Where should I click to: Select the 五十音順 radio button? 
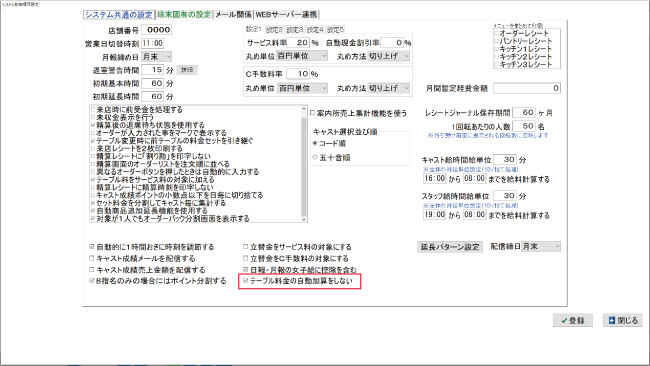[315, 158]
